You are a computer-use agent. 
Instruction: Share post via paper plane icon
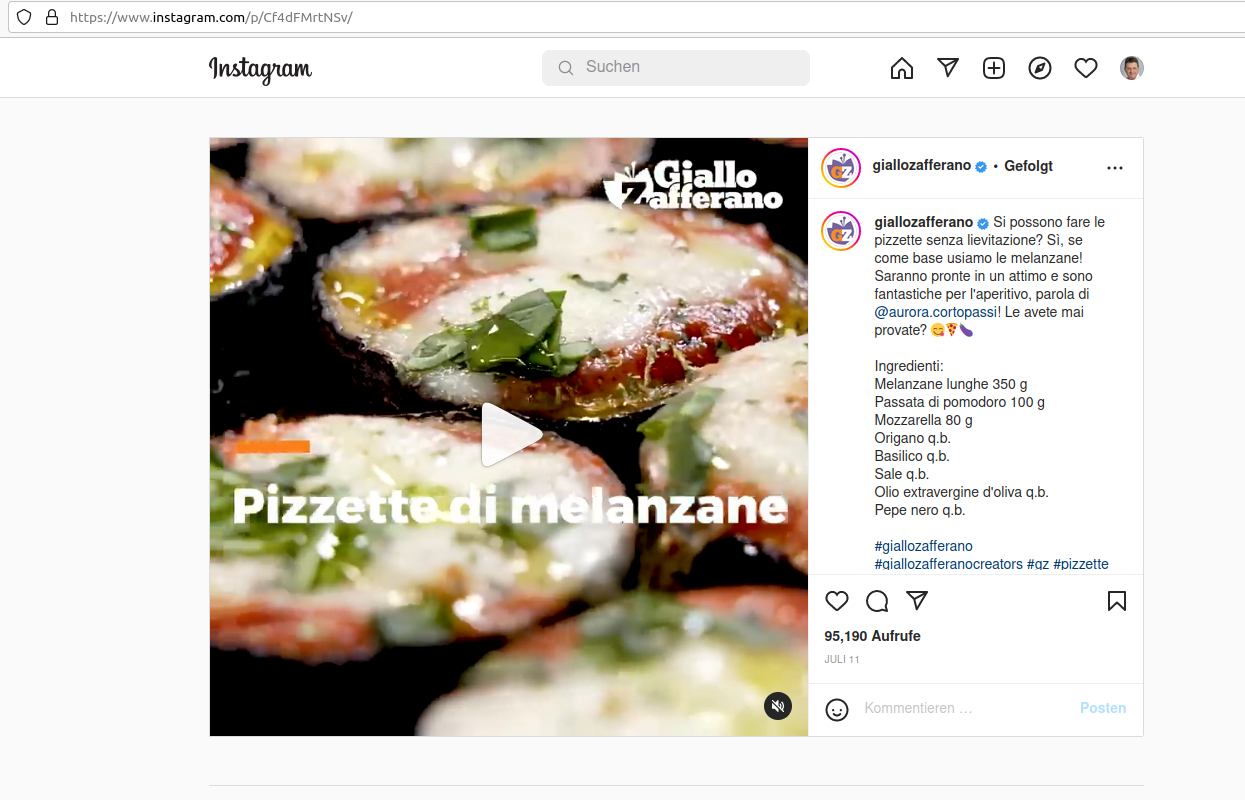point(917,601)
